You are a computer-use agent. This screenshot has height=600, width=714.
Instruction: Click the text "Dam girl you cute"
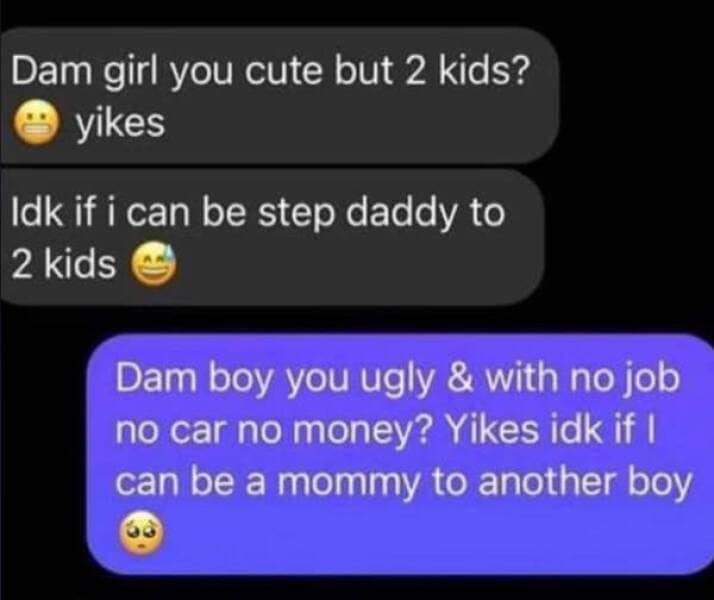pyautogui.click(x=167, y=73)
